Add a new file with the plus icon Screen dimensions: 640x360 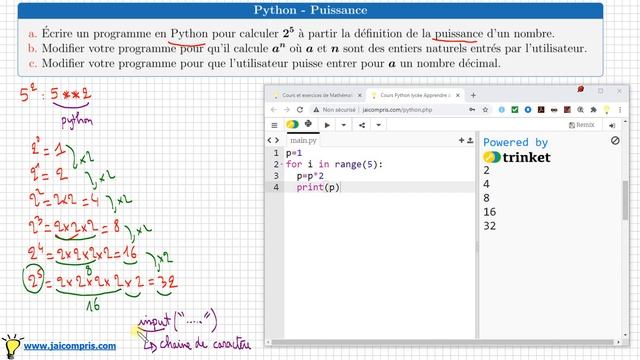[x=461, y=140]
